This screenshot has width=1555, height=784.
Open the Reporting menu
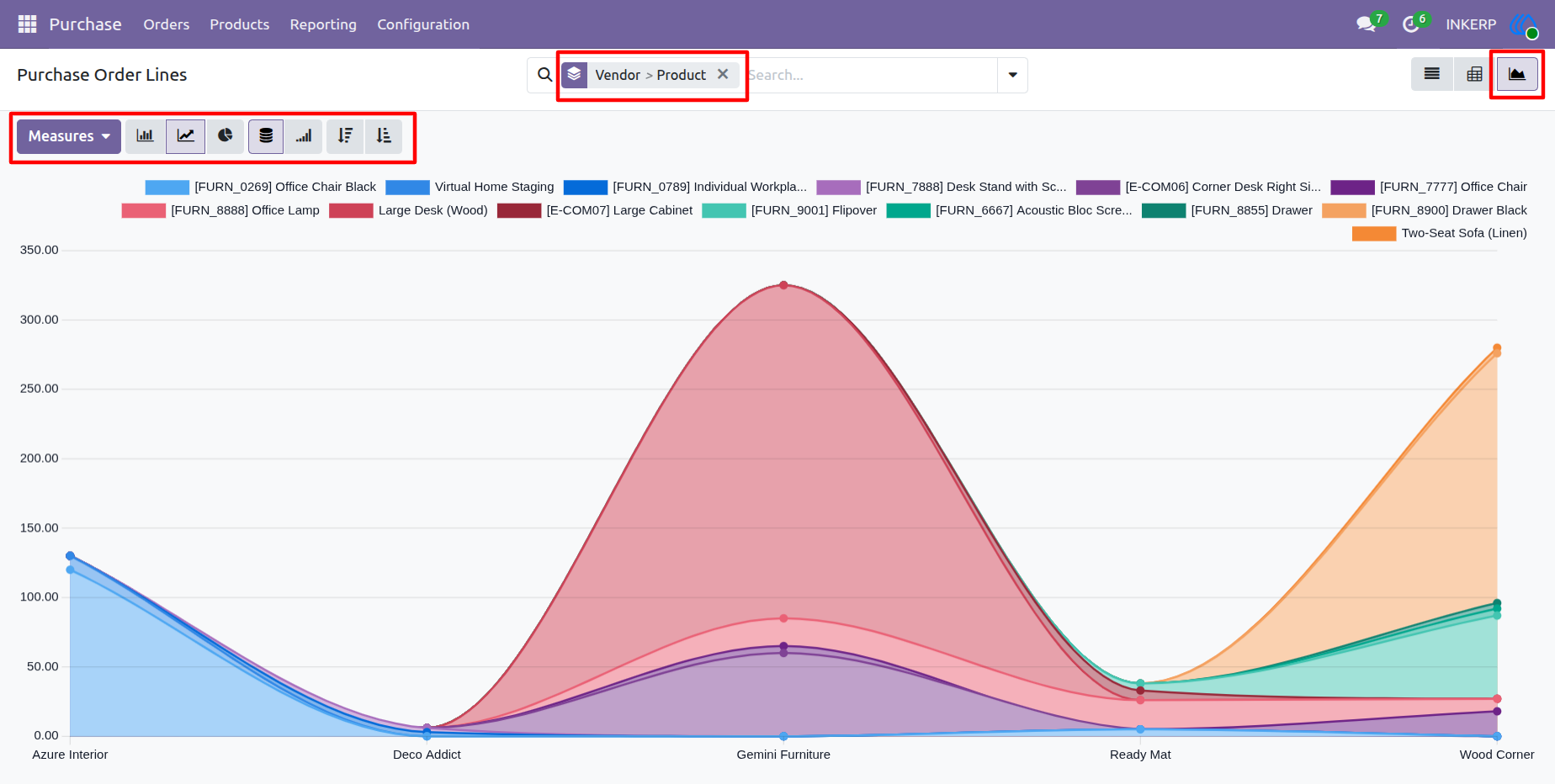(323, 24)
